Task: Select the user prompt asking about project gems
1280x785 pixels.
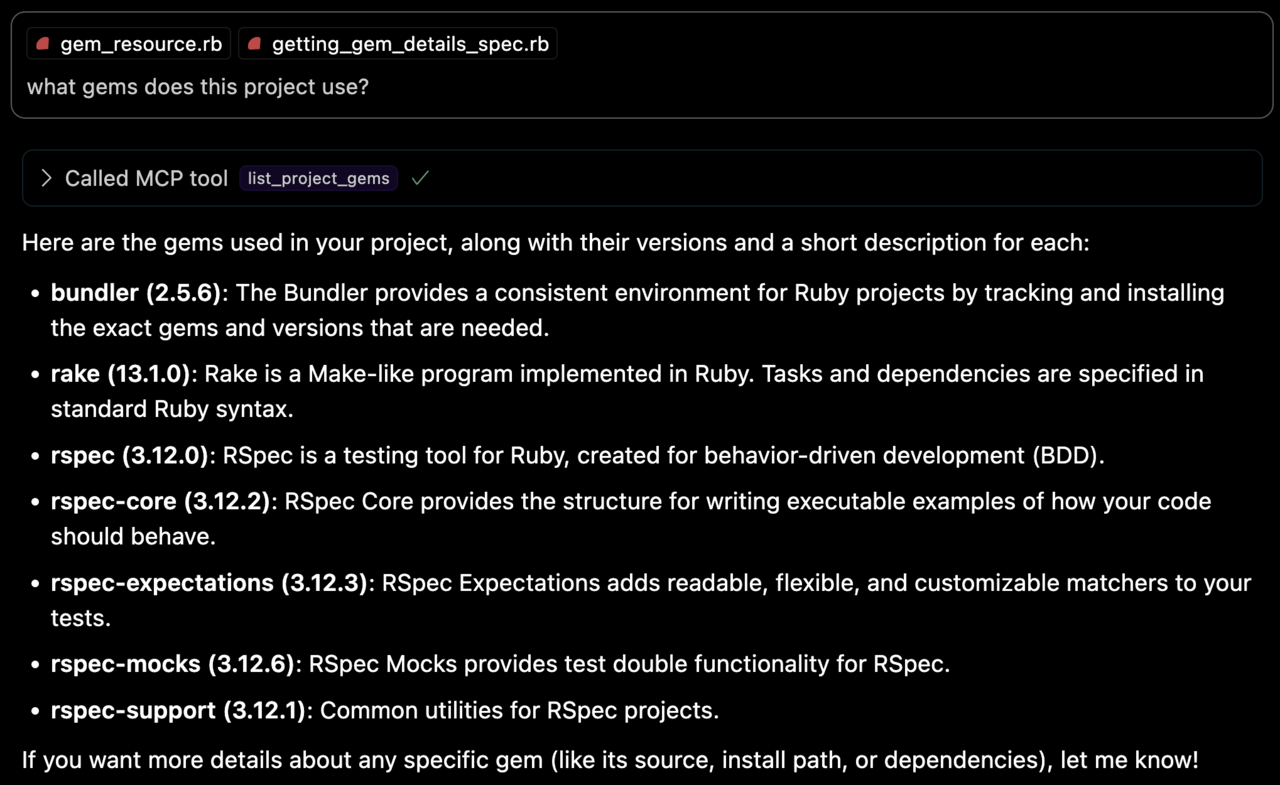Action: [198, 87]
